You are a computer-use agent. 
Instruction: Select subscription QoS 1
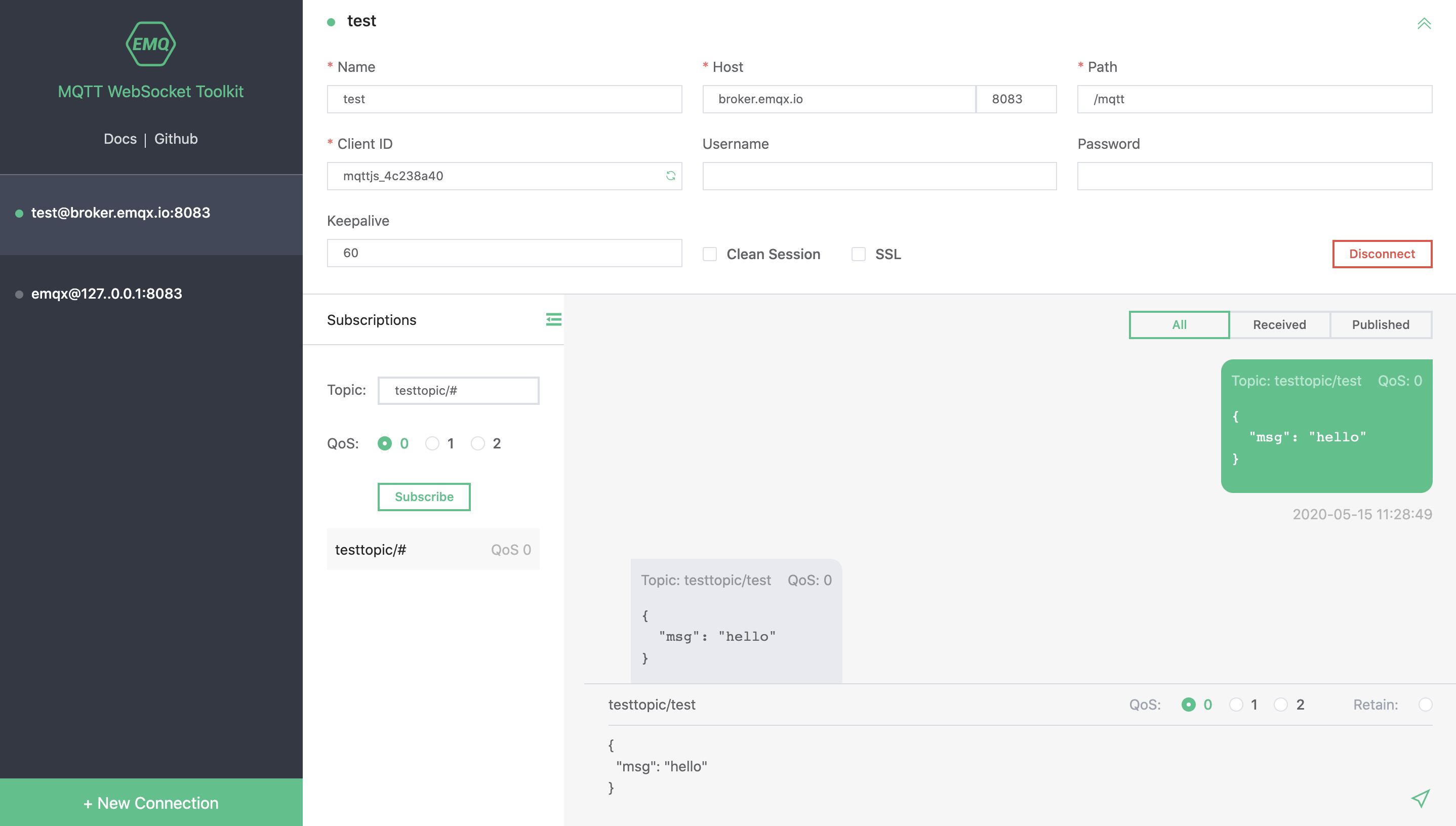coord(432,444)
